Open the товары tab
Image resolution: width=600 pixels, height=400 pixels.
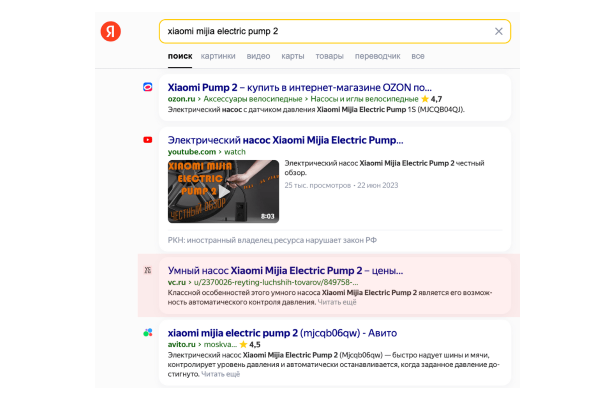click(329, 56)
